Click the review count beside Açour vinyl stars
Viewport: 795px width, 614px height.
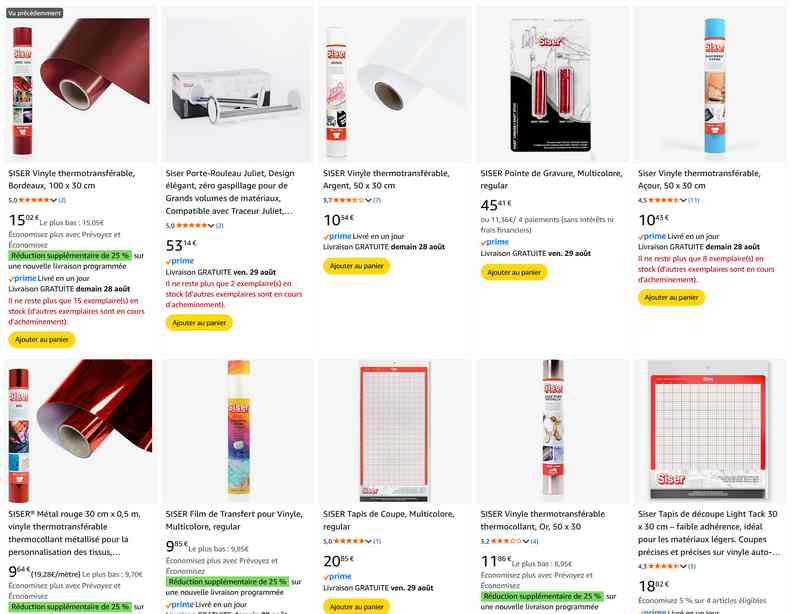[x=694, y=200]
